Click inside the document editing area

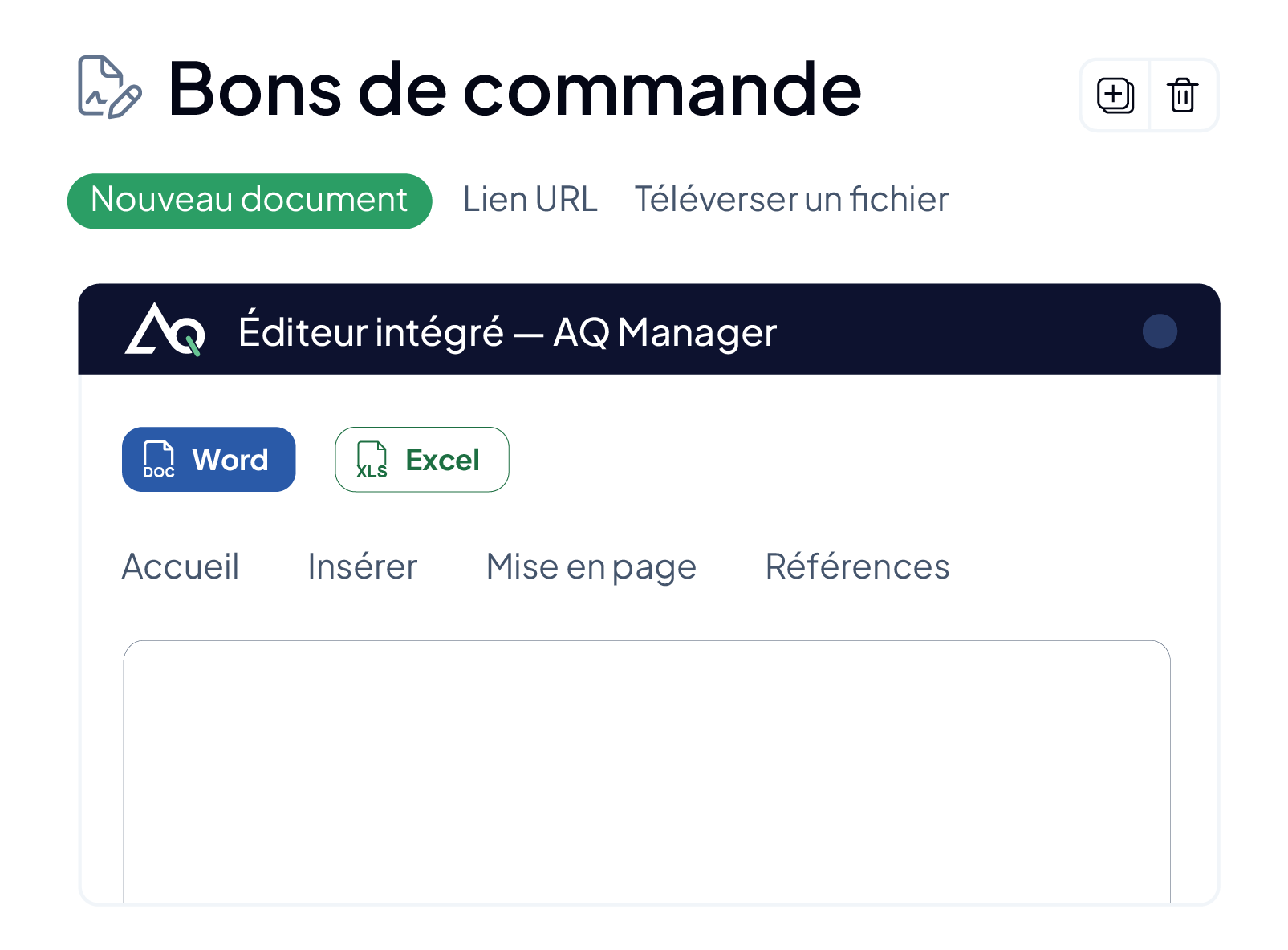click(x=647, y=772)
